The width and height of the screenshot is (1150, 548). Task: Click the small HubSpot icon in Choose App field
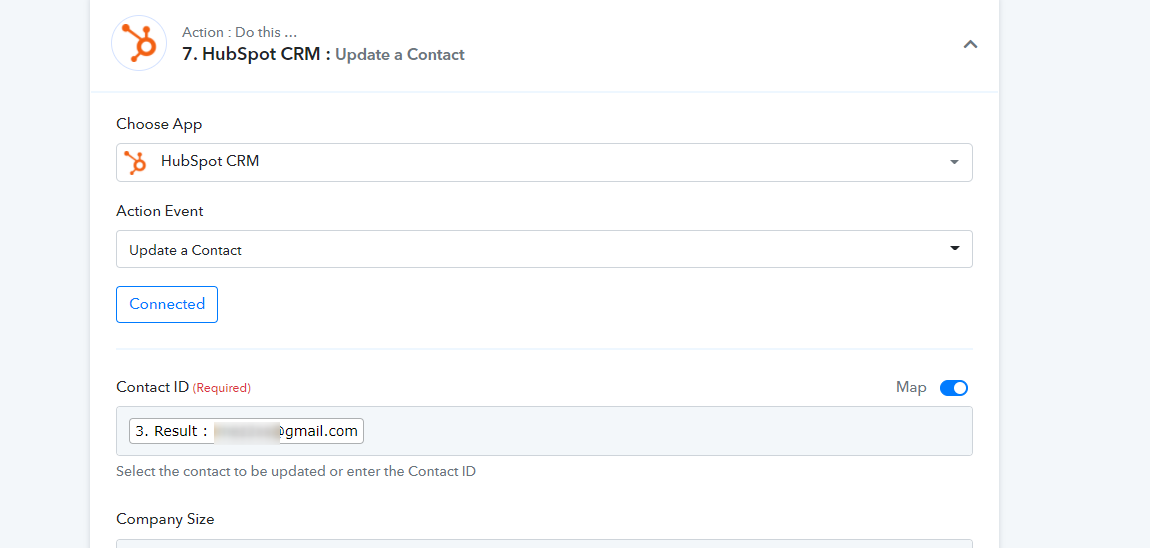(136, 162)
